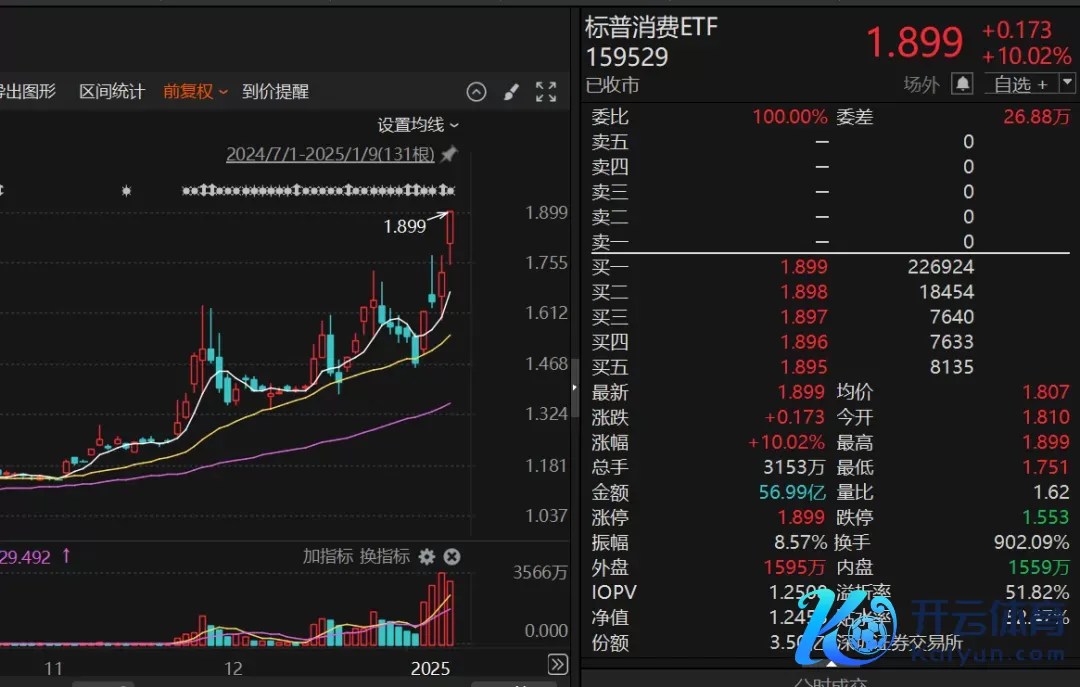1080x687 pixels.
Task: Click the double-arrow scroll chart icon
Action: pos(558,665)
